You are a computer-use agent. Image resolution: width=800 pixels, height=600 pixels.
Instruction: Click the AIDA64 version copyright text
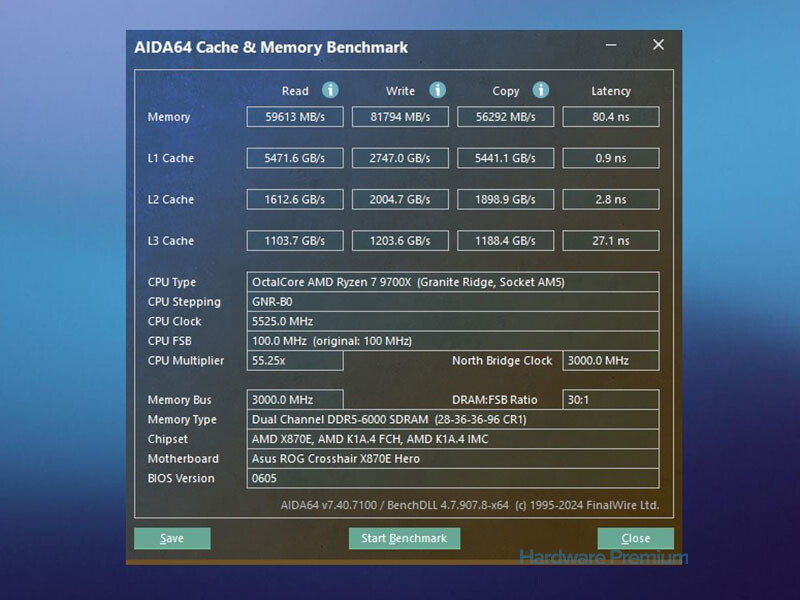[x=470, y=505]
